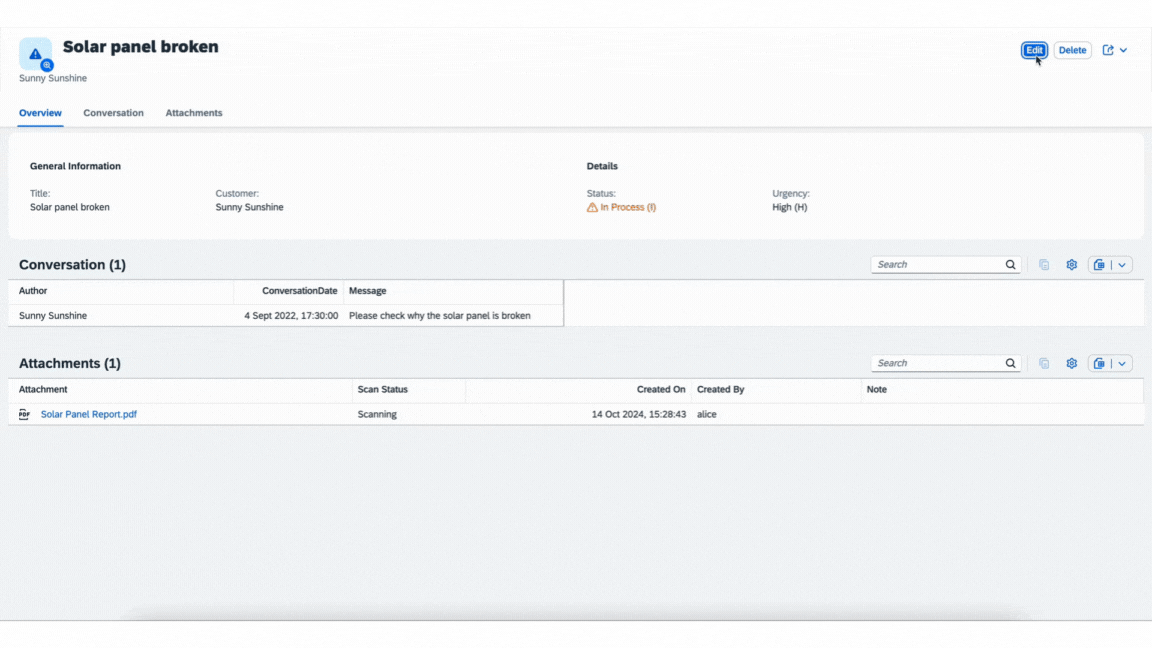The width and height of the screenshot is (1152, 648).
Task: Click the copy icon in the Conversation toolbar
Action: point(1044,264)
